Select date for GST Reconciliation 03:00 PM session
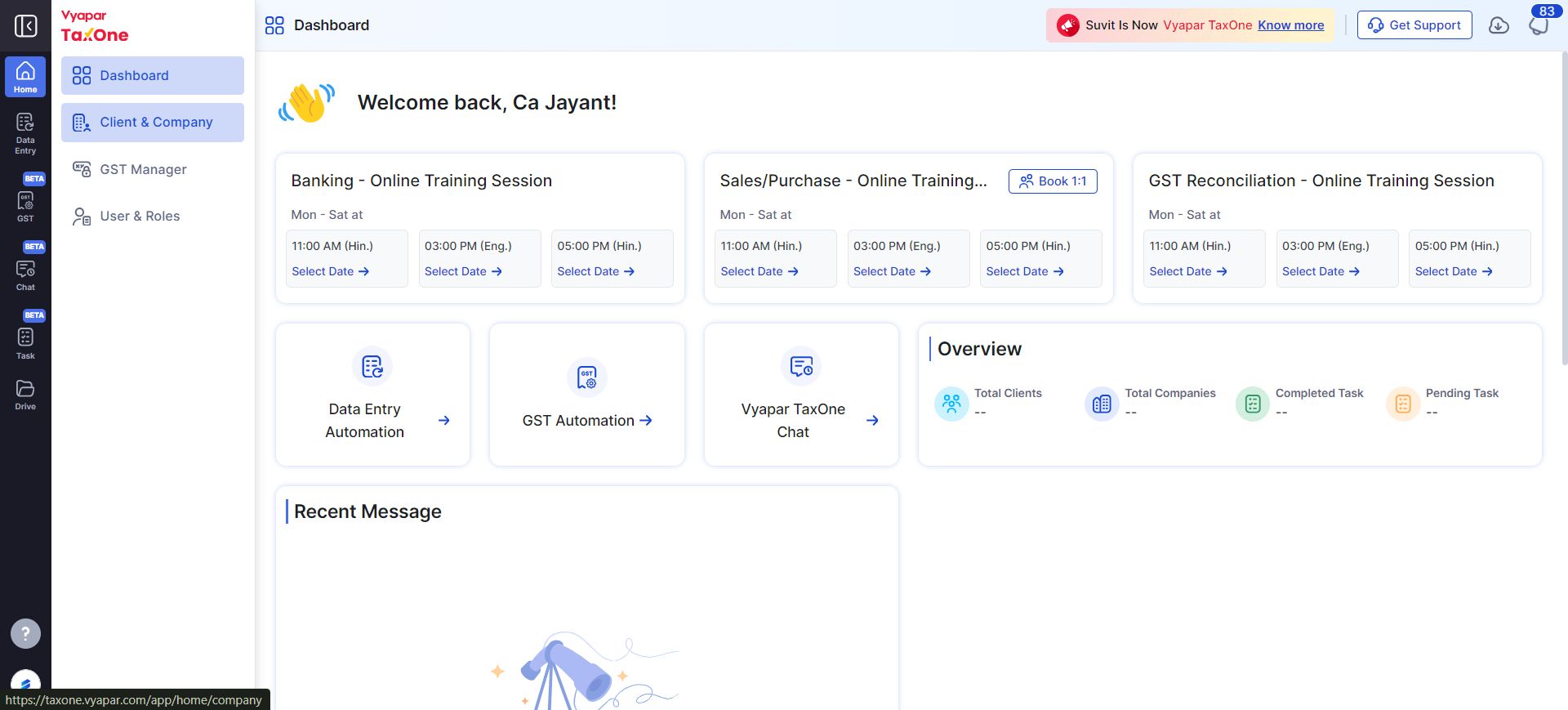The height and width of the screenshot is (710, 1568). click(1321, 271)
